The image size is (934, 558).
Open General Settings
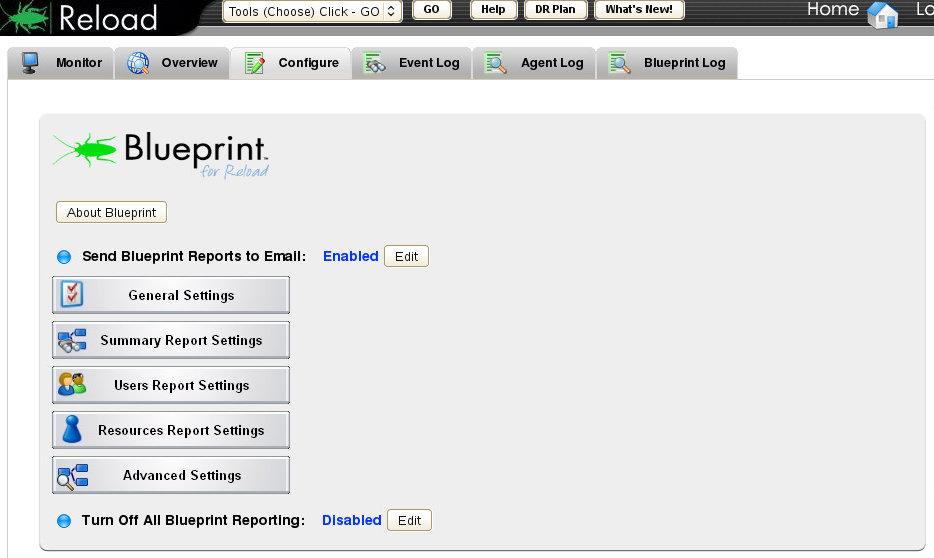(171, 295)
